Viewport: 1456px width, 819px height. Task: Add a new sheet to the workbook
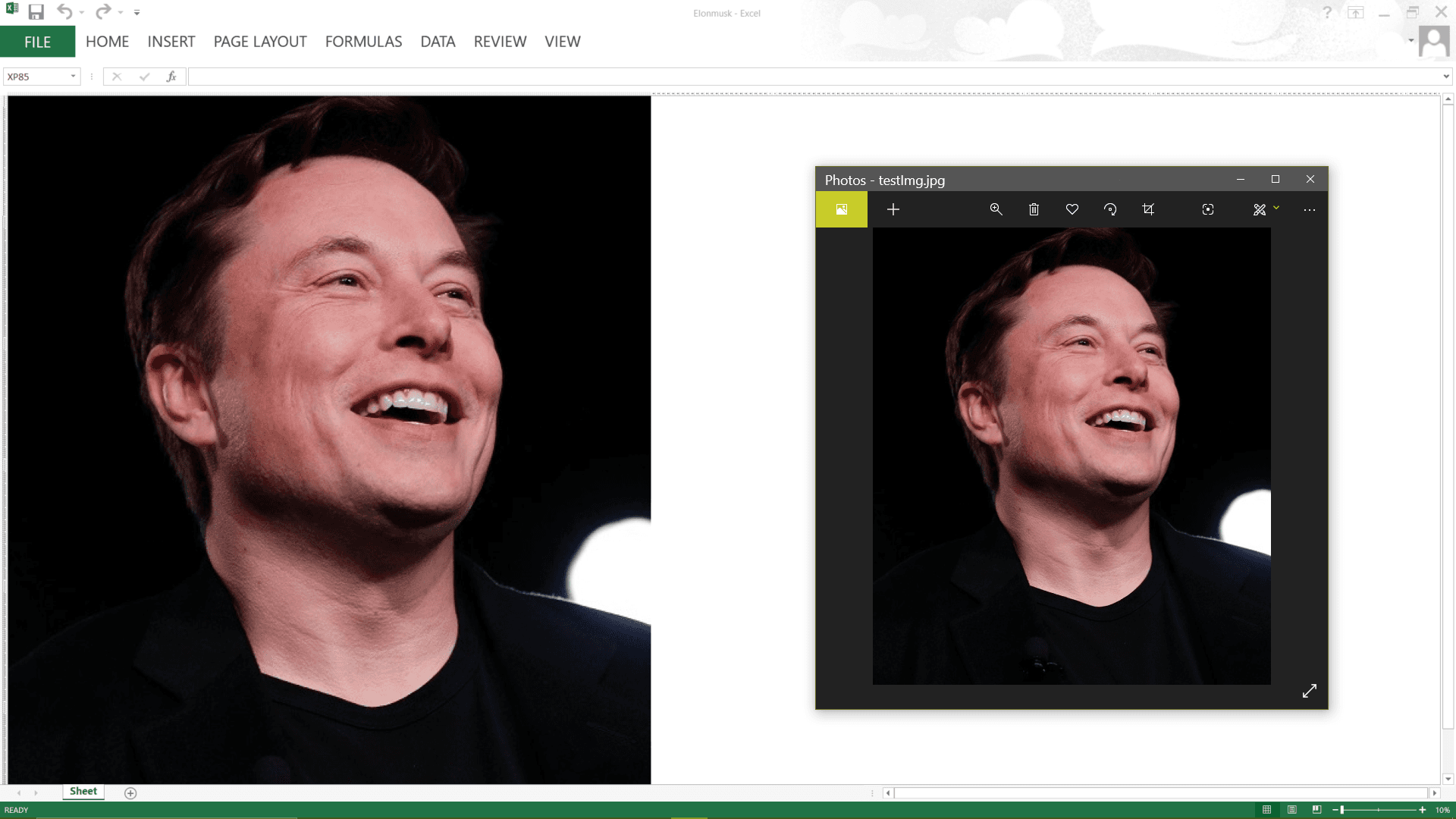(130, 793)
